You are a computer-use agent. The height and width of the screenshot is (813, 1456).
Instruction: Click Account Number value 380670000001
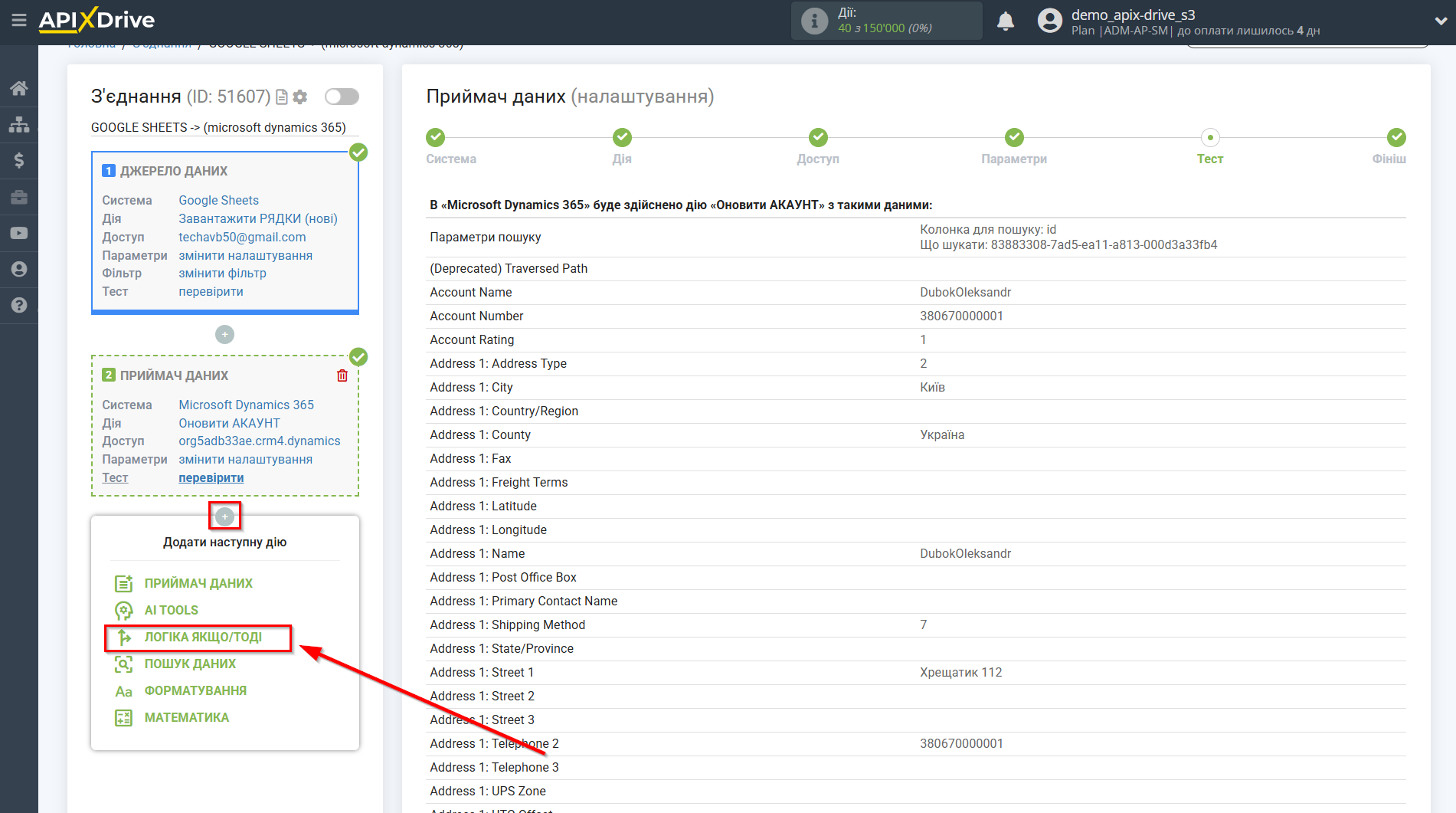tap(961, 316)
